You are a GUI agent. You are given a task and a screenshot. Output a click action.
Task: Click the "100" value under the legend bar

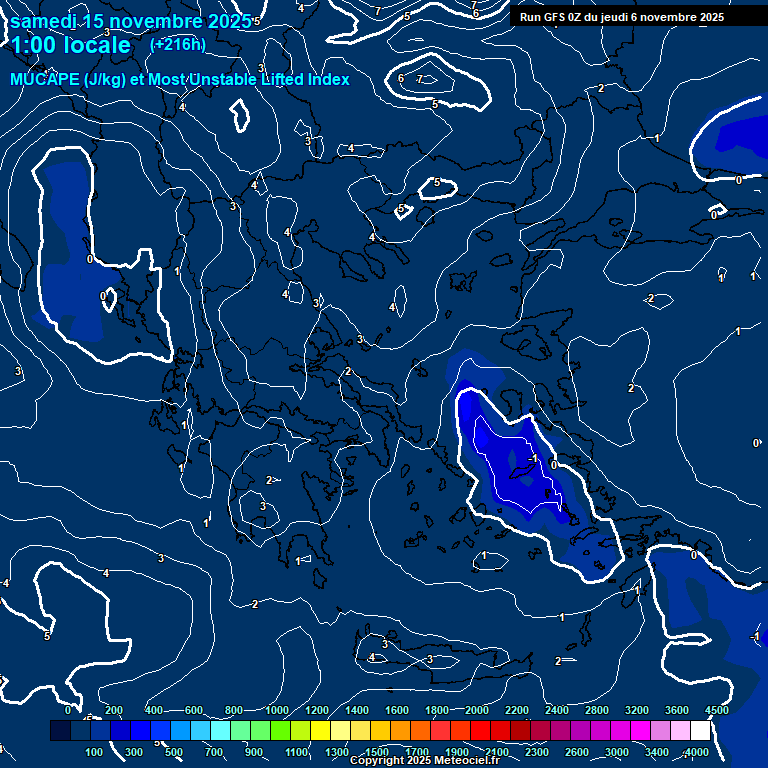point(94,752)
